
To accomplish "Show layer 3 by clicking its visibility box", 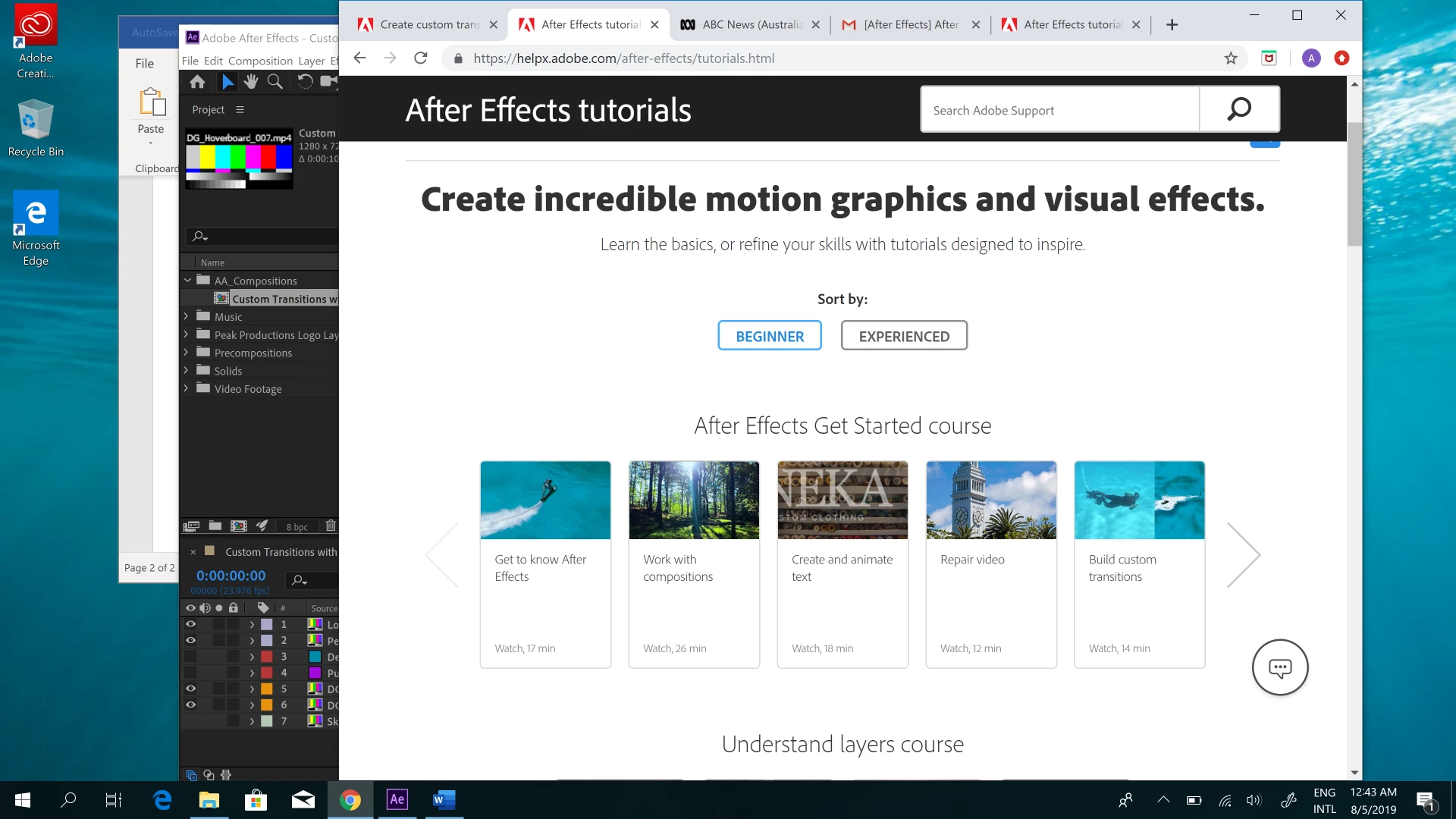I will click(x=191, y=657).
